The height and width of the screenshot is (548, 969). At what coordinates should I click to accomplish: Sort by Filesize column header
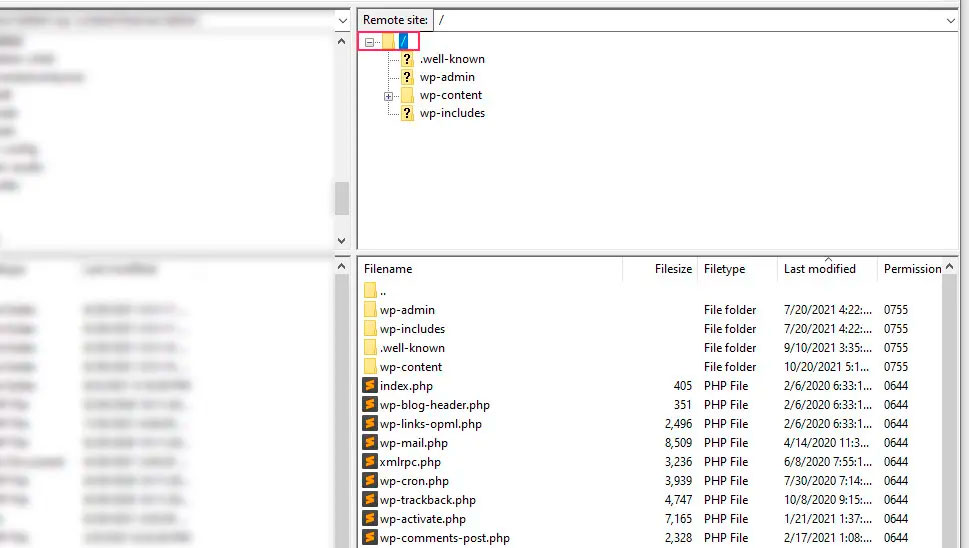673,269
